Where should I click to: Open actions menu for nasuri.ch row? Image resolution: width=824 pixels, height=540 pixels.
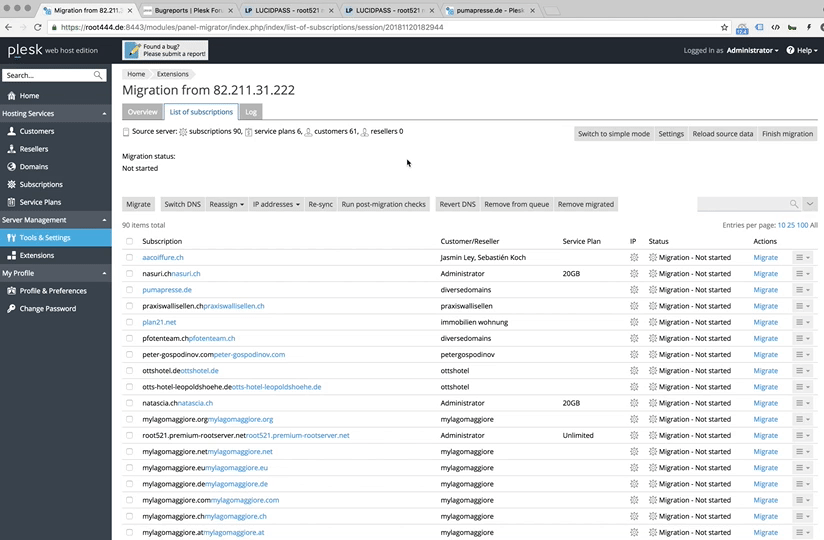click(x=802, y=274)
